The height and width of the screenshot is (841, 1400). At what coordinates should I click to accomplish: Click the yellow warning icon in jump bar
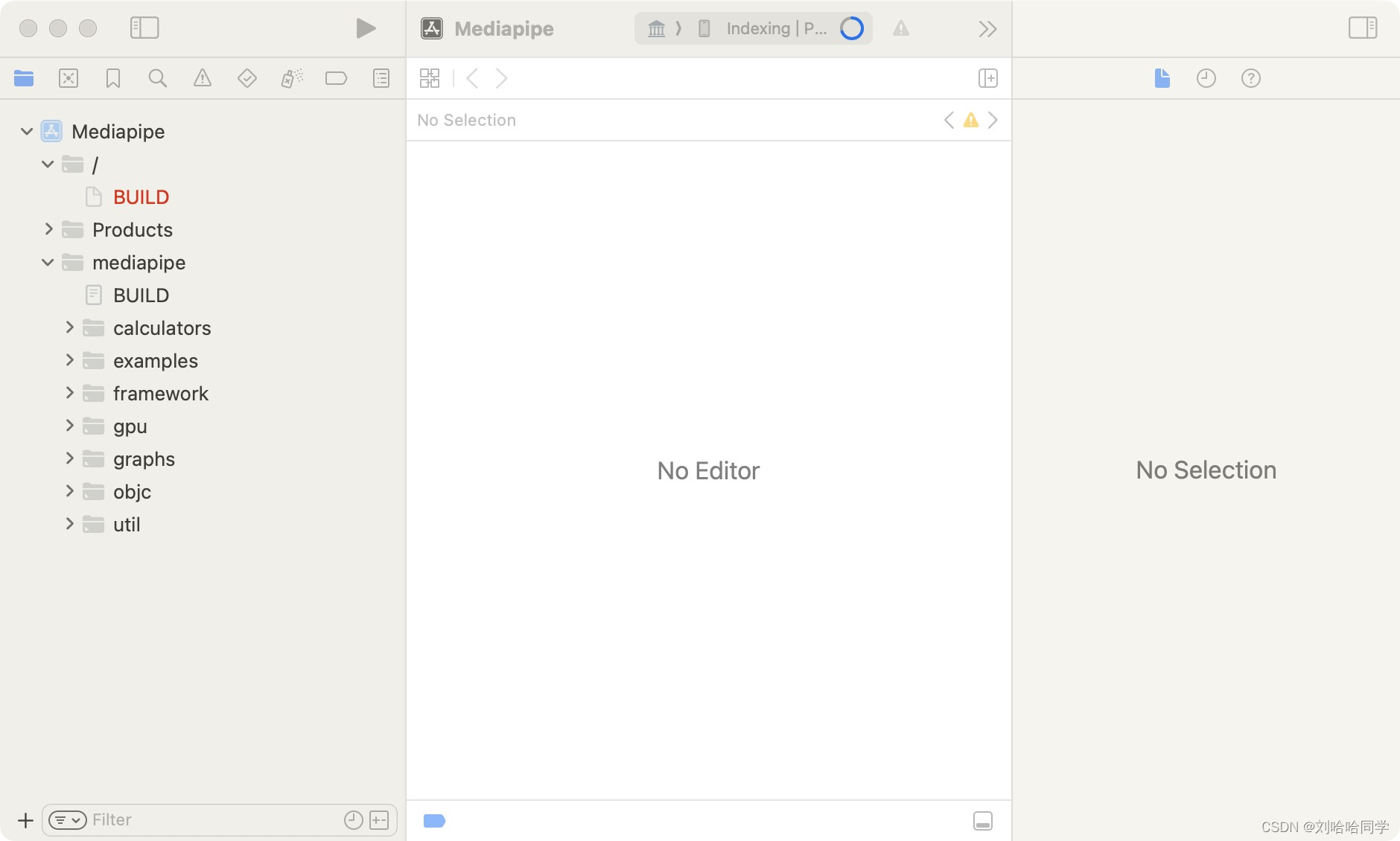pyautogui.click(x=971, y=120)
